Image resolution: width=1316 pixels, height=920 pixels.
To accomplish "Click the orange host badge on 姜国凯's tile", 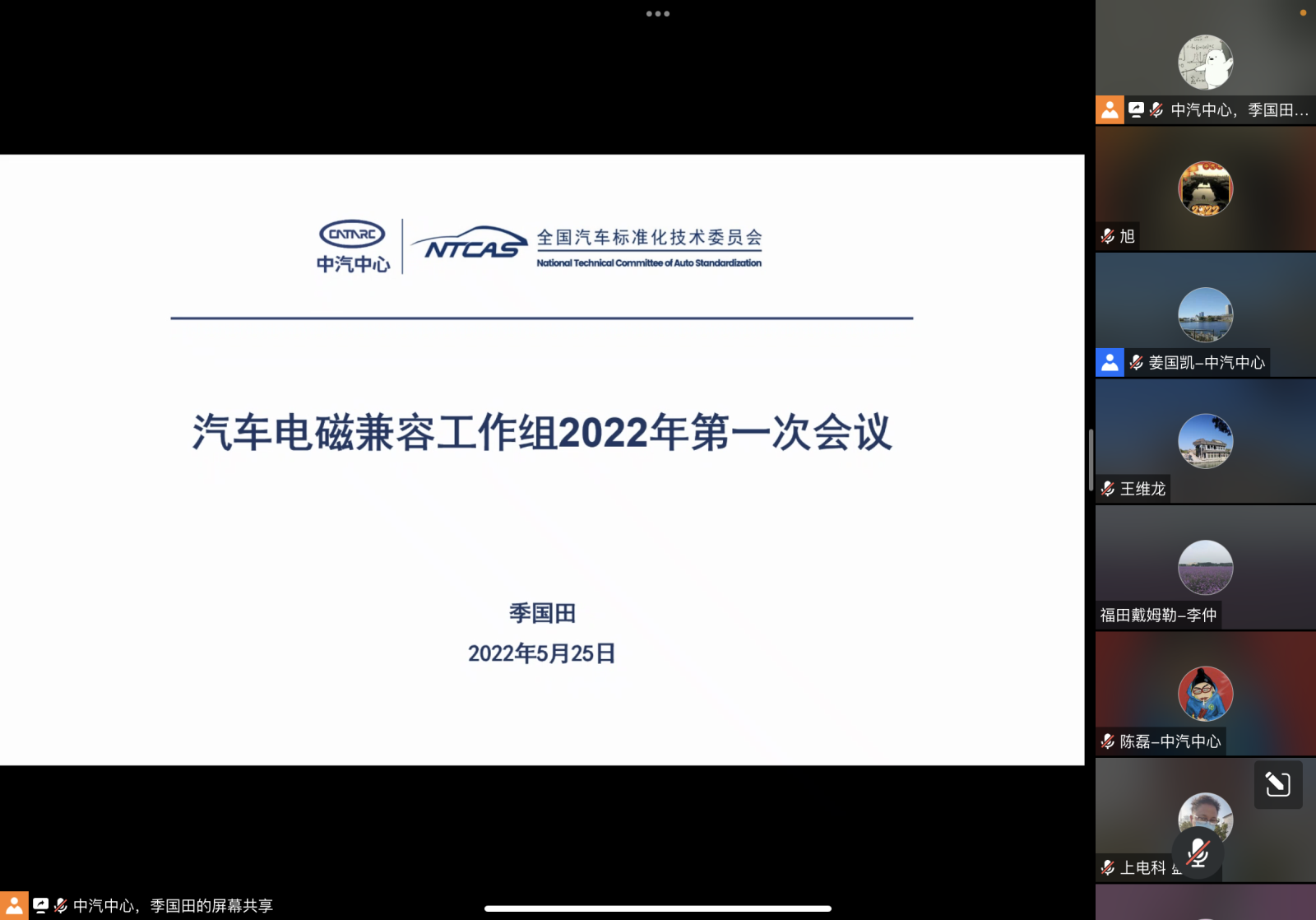I will coord(1110,362).
